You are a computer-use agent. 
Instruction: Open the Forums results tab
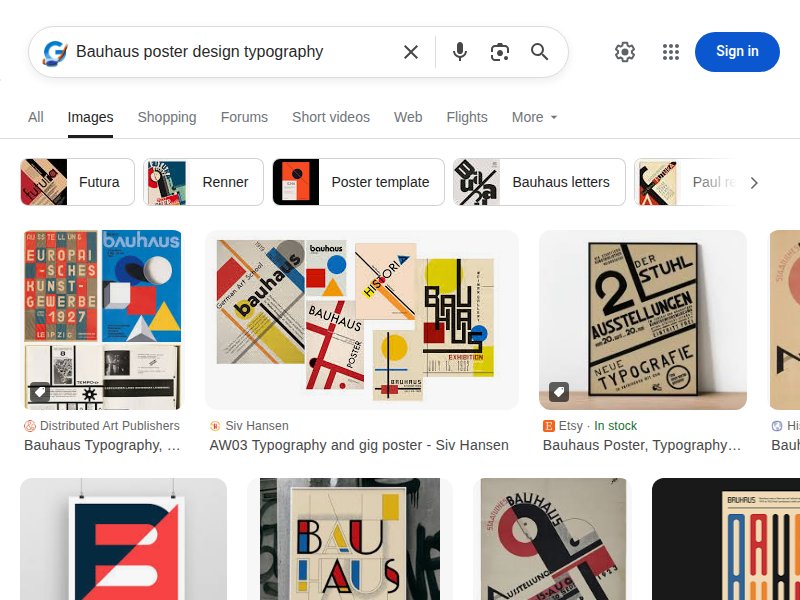[x=244, y=117]
